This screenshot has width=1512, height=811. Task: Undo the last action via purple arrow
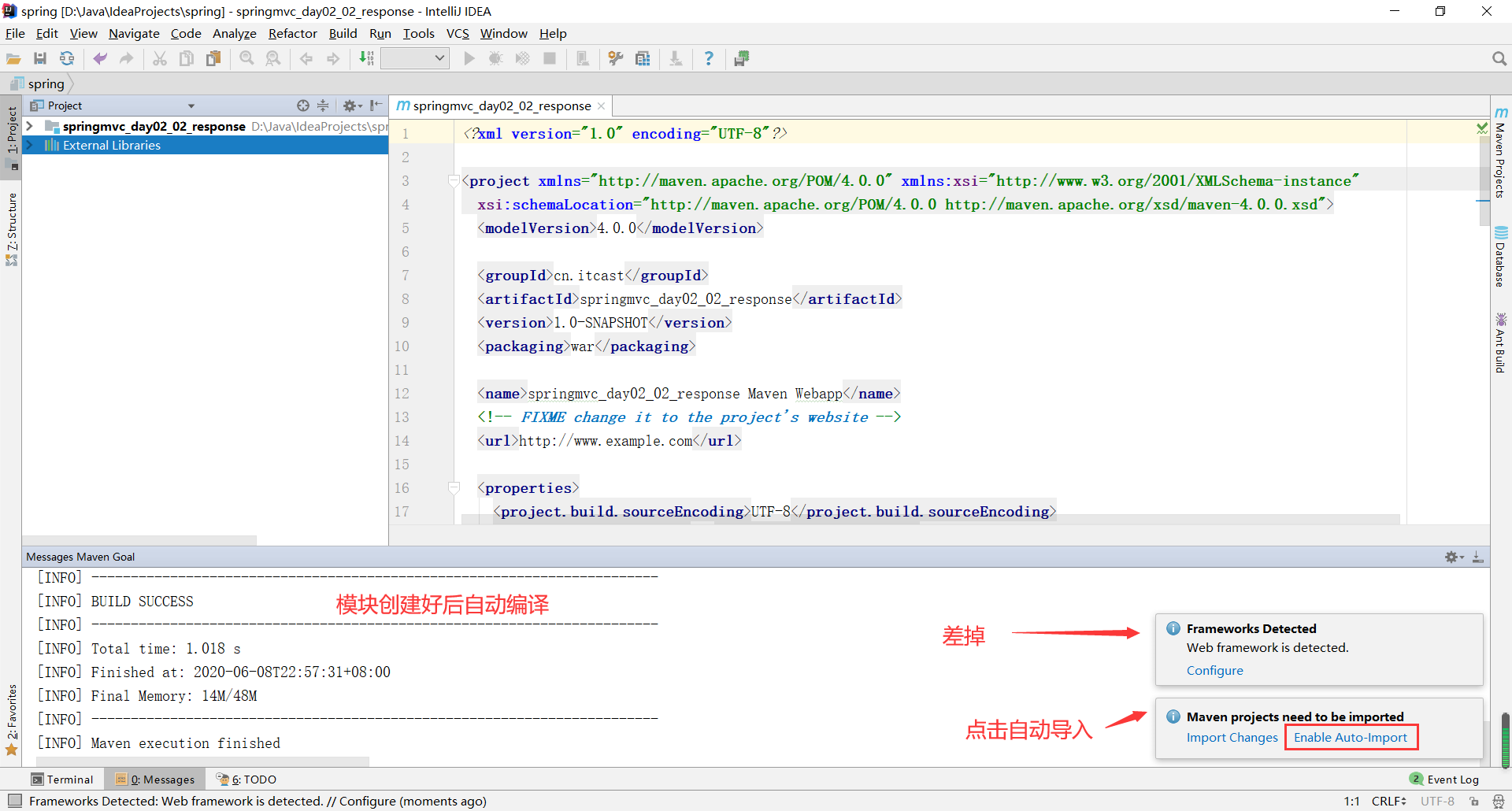tap(100, 58)
